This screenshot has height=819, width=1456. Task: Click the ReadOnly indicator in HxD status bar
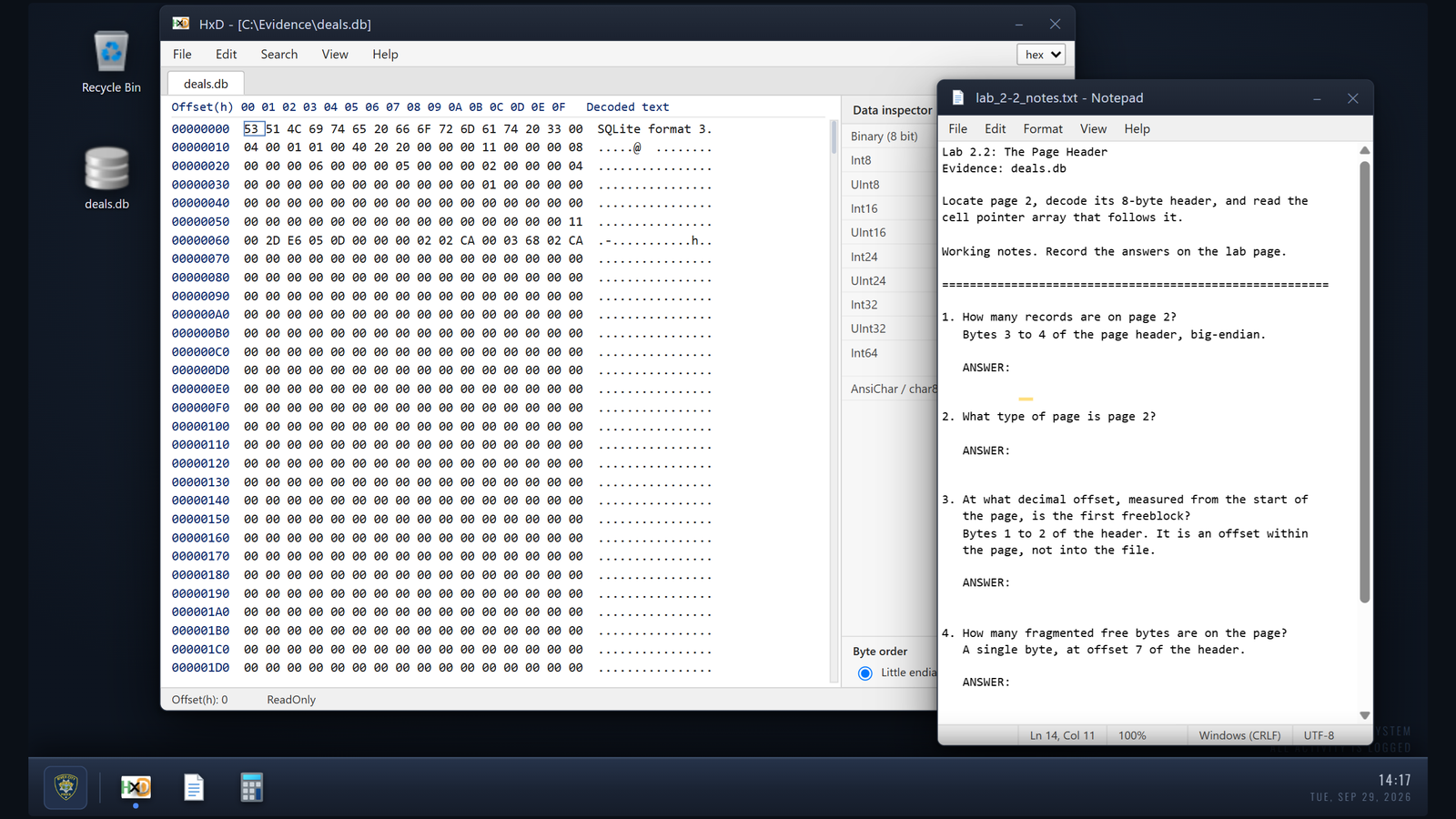click(291, 700)
